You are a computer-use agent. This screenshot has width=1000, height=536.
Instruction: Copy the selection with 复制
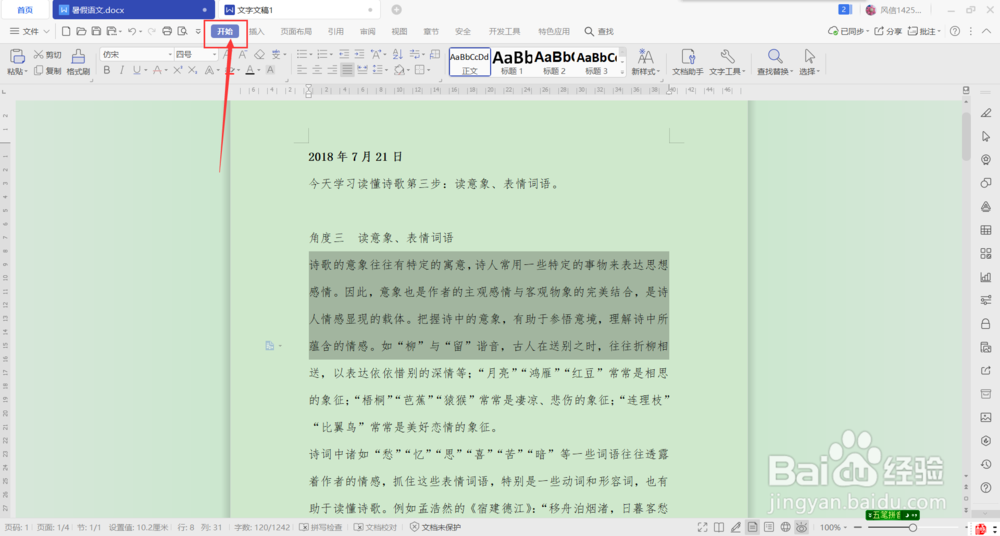click(x=48, y=71)
